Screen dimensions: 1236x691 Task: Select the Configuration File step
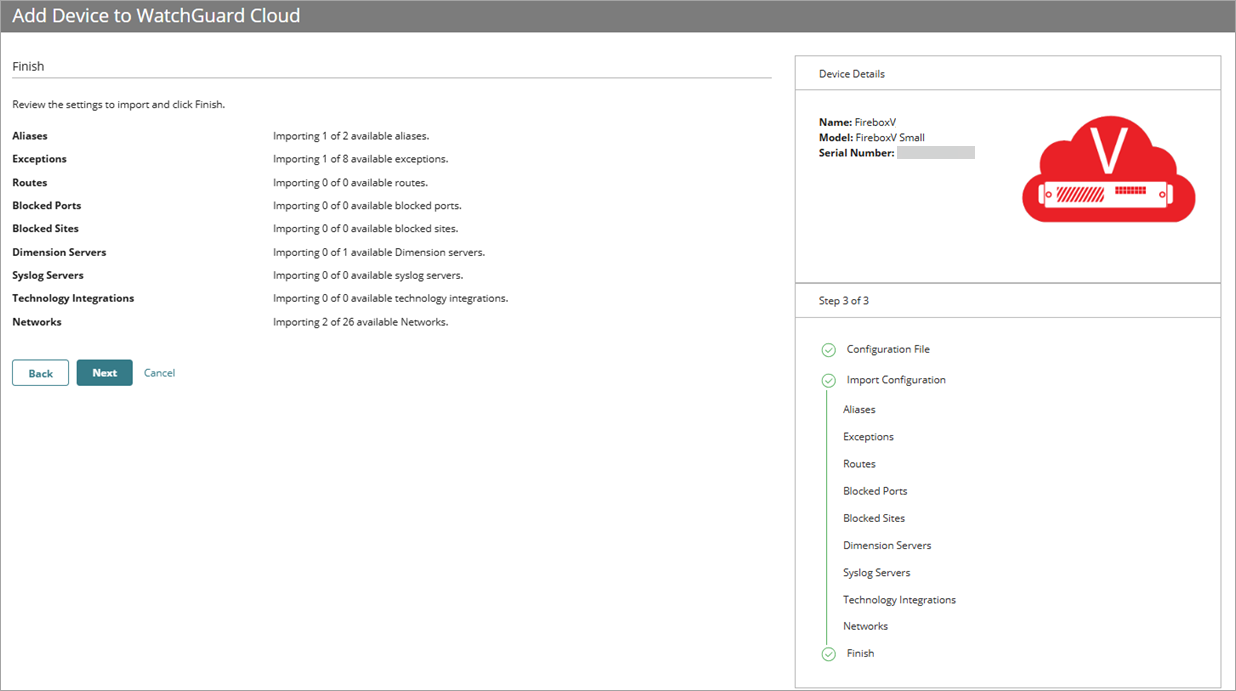[x=888, y=350]
